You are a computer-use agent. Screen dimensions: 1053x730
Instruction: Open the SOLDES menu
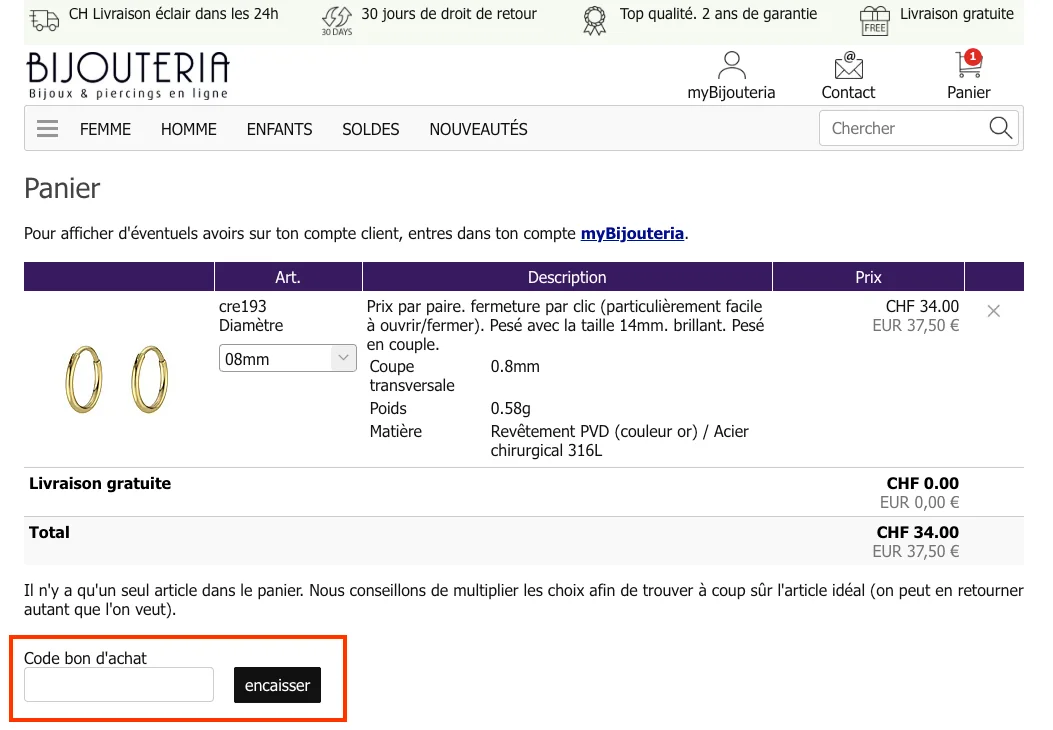point(371,129)
